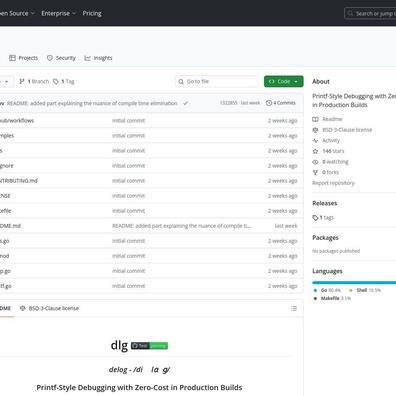
Task: Click the code brackets icon on Code button
Action: pos(272,81)
